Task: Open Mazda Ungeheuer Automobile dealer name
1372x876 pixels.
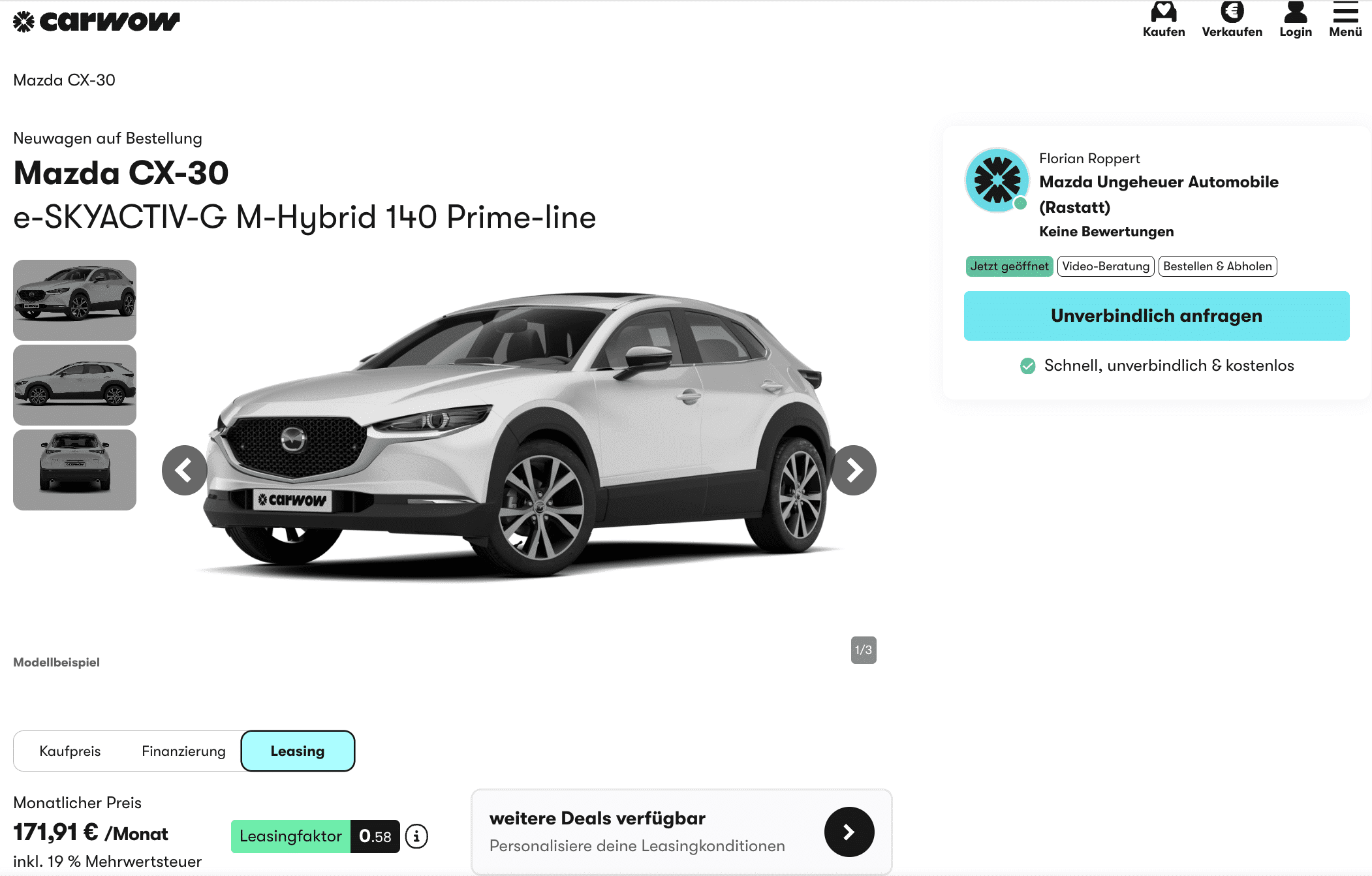Action: [1159, 195]
